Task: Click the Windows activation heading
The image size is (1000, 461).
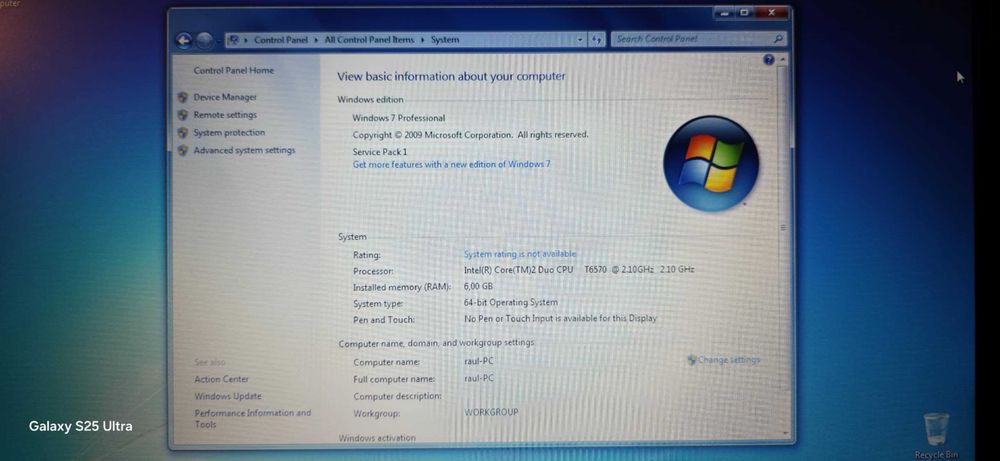Action: tap(377, 438)
